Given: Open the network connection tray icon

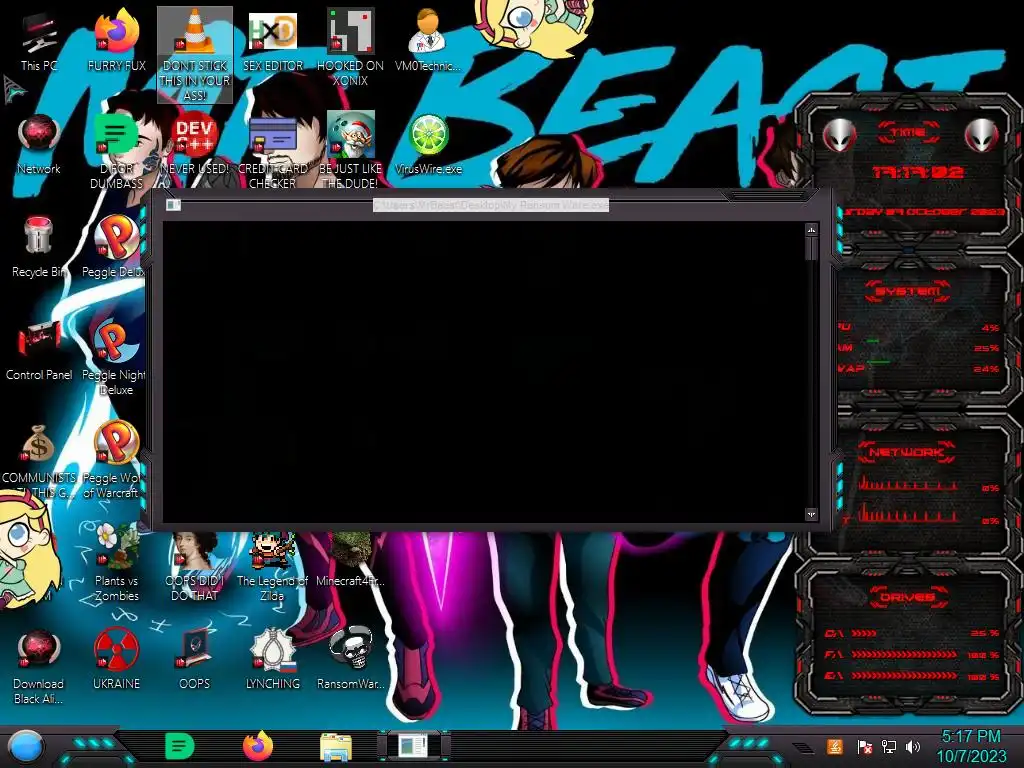Looking at the screenshot, I should click(889, 746).
